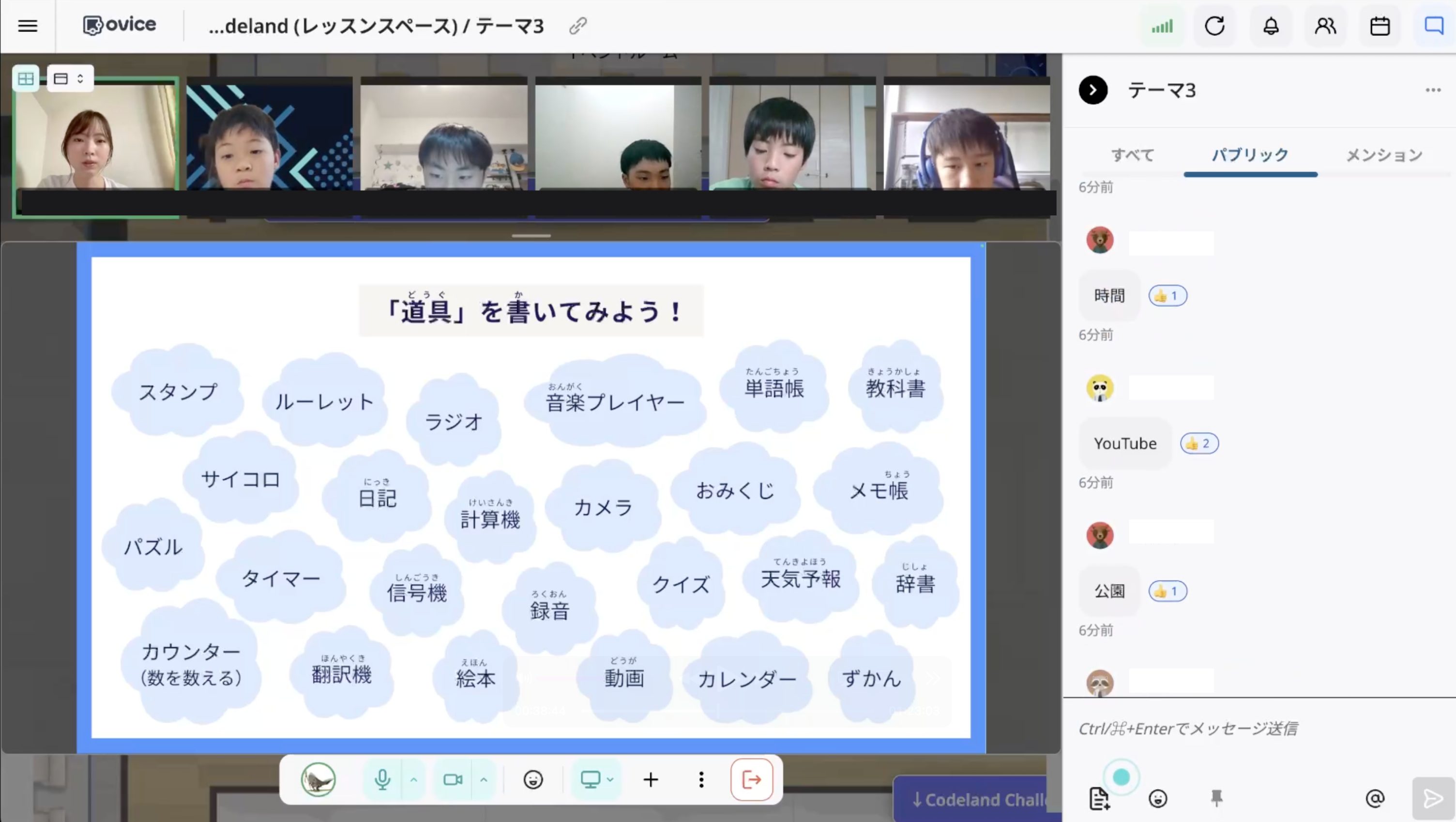Switch to grid video layout

(26, 78)
